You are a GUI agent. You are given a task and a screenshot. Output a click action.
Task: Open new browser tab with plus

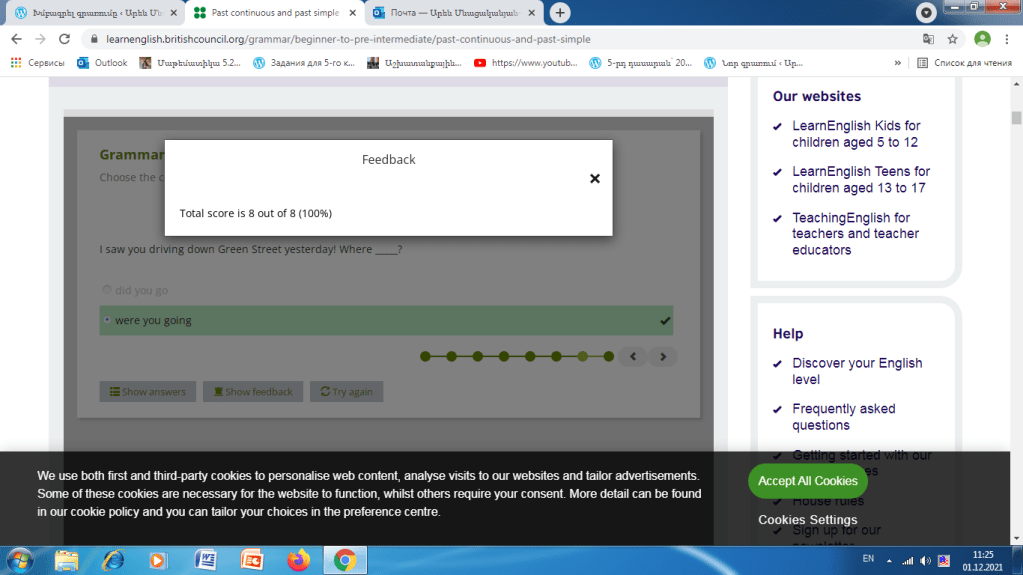pos(560,13)
